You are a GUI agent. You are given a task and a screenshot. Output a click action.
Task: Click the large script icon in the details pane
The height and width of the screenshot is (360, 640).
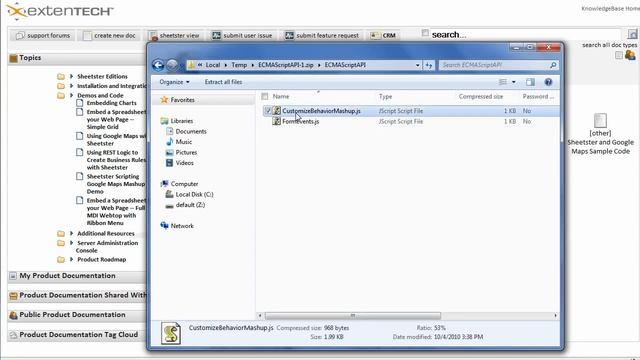(x=171, y=333)
